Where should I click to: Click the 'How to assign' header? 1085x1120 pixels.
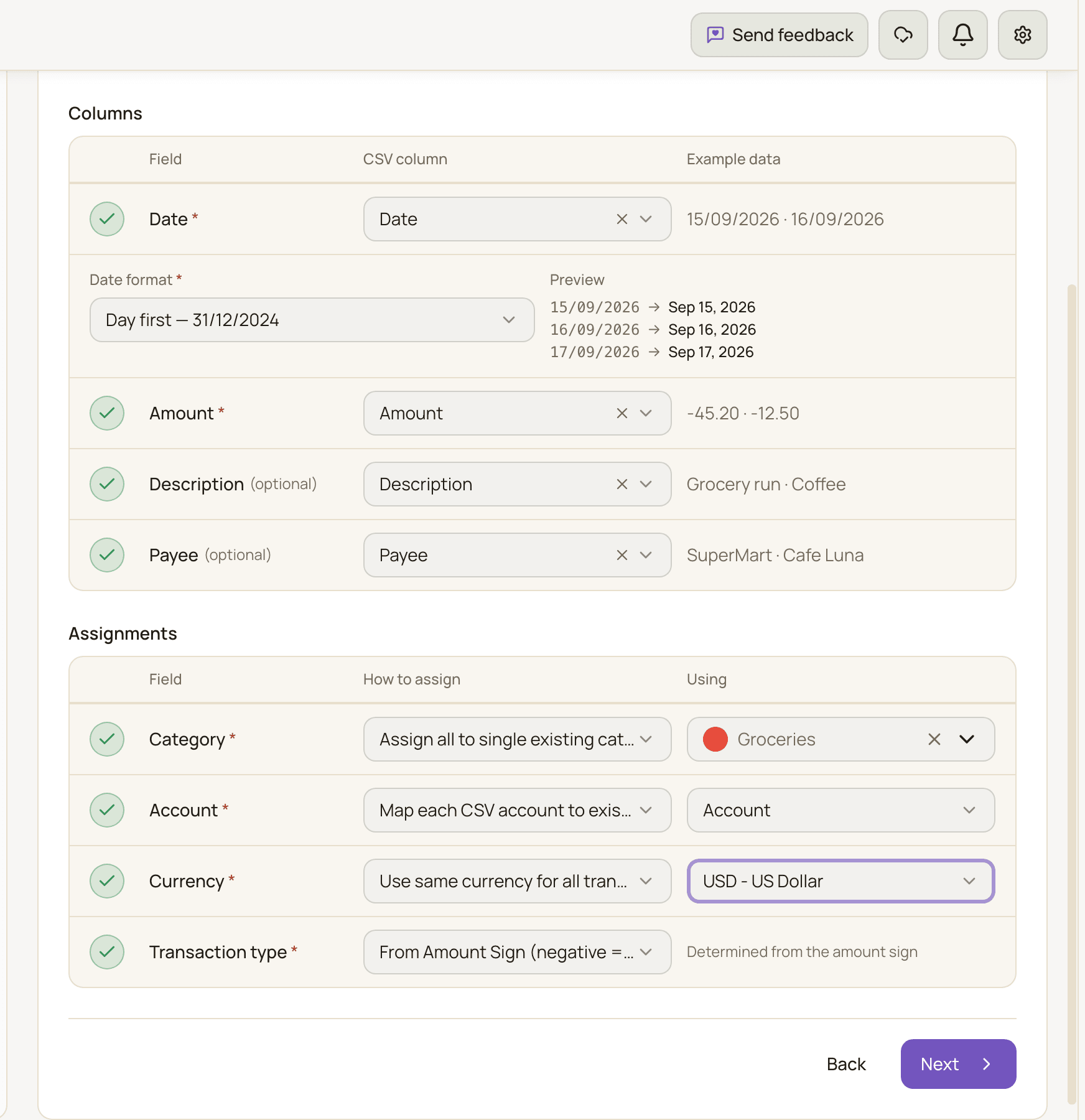pyautogui.click(x=412, y=679)
